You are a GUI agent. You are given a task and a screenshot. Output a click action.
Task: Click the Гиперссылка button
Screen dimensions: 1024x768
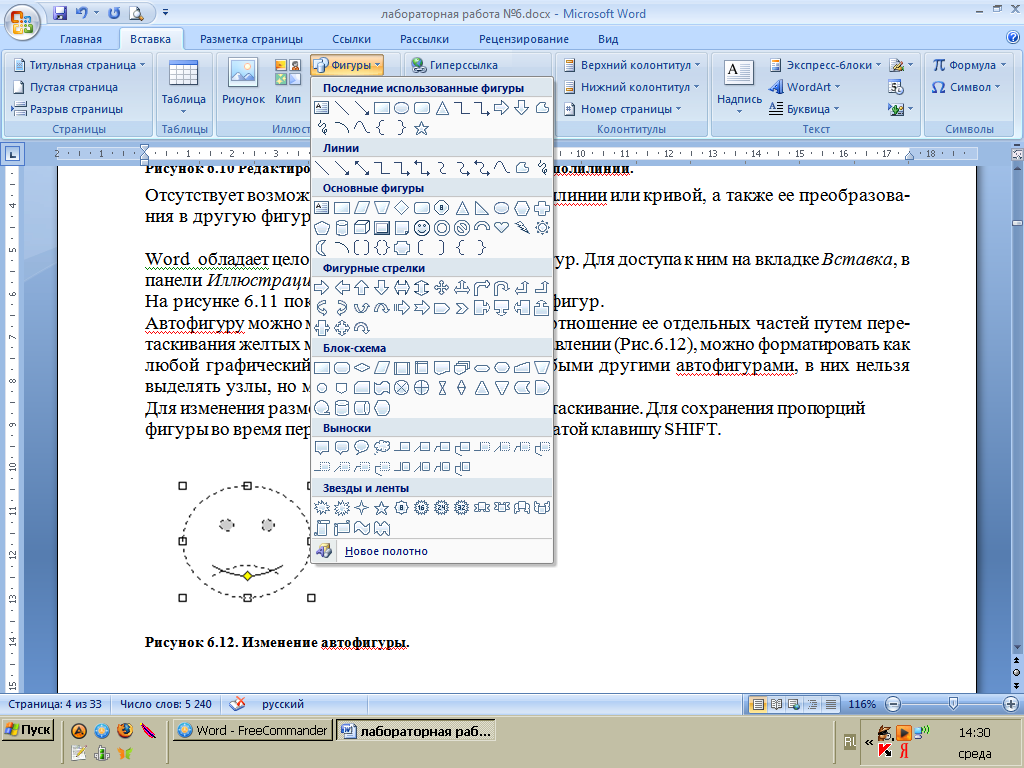click(x=455, y=65)
